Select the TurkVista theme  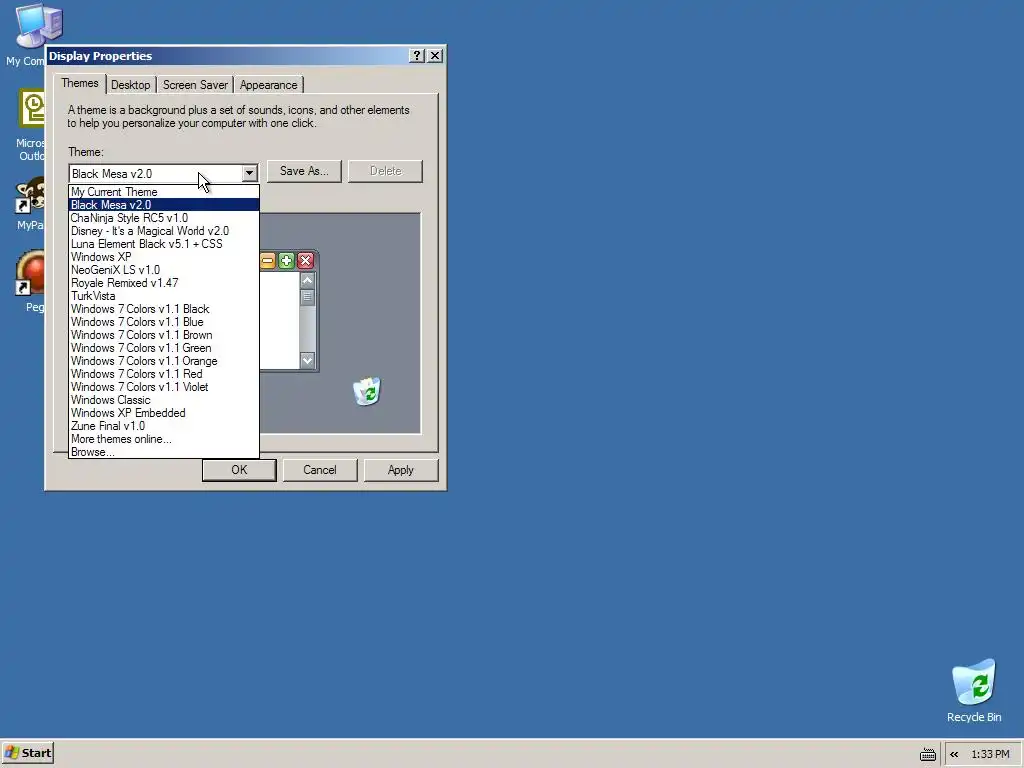coord(164,296)
